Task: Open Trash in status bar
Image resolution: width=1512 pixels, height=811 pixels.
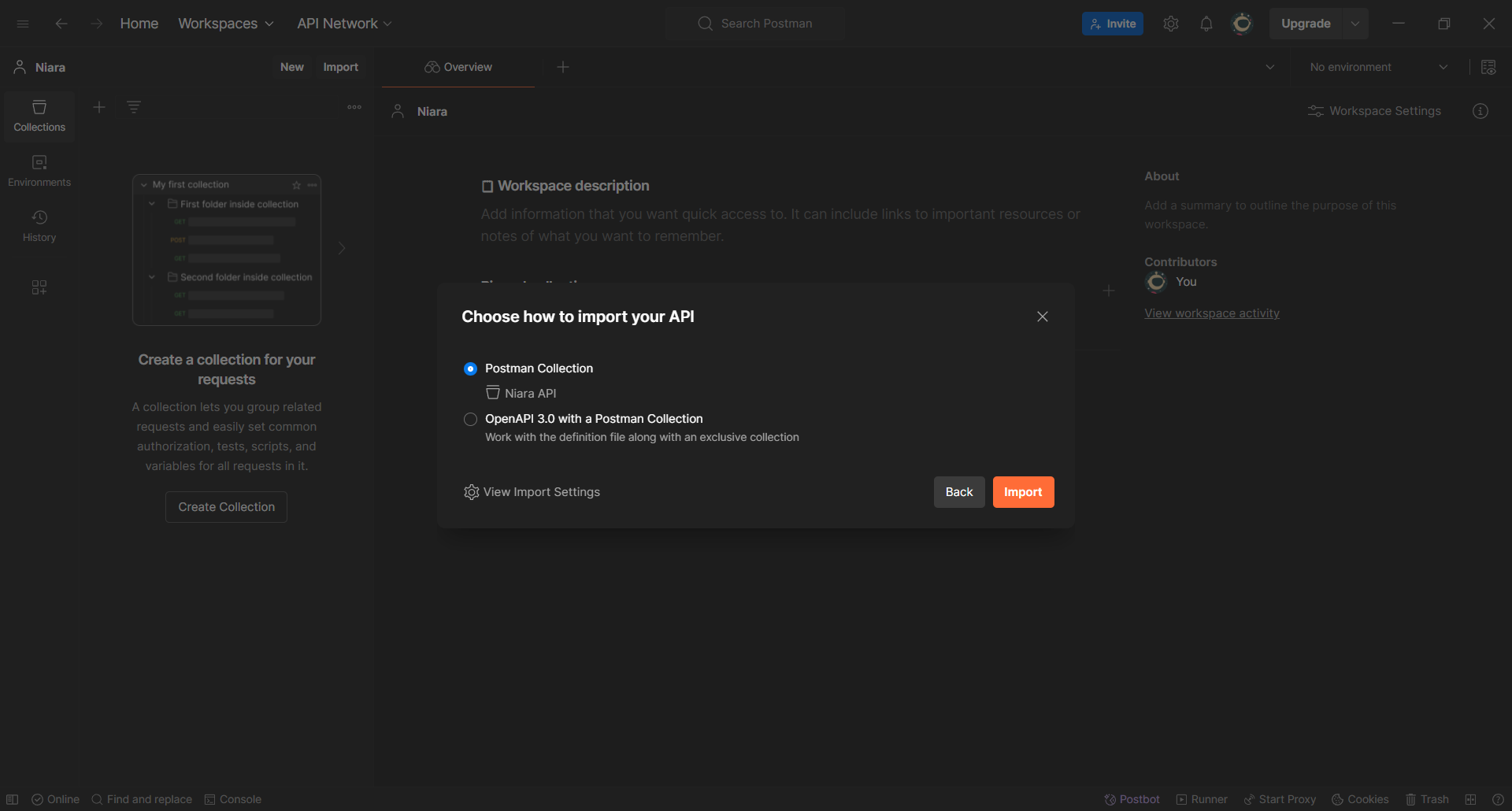Action: [1427, 799]
